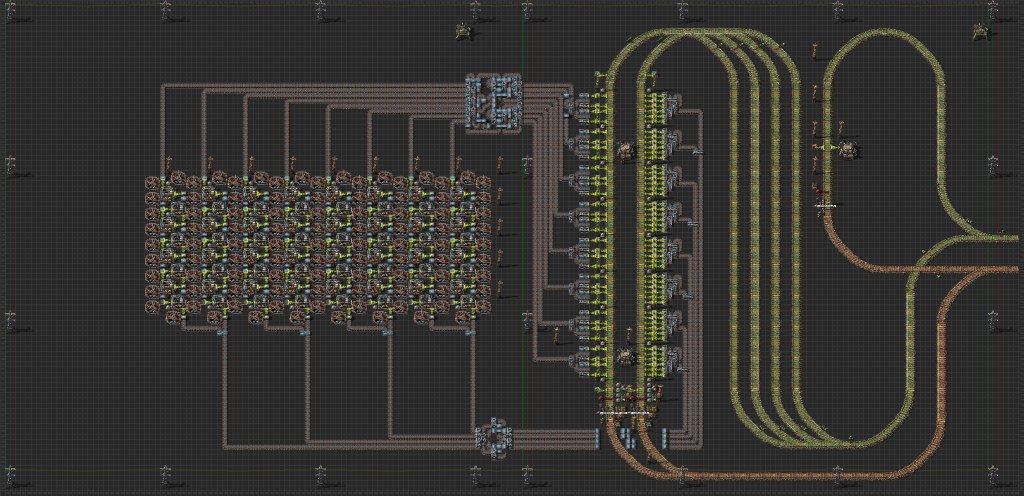Open the upper pump and tank cluster where the pipes converge
The image size is (1024, 496).
tap(494, 102)
